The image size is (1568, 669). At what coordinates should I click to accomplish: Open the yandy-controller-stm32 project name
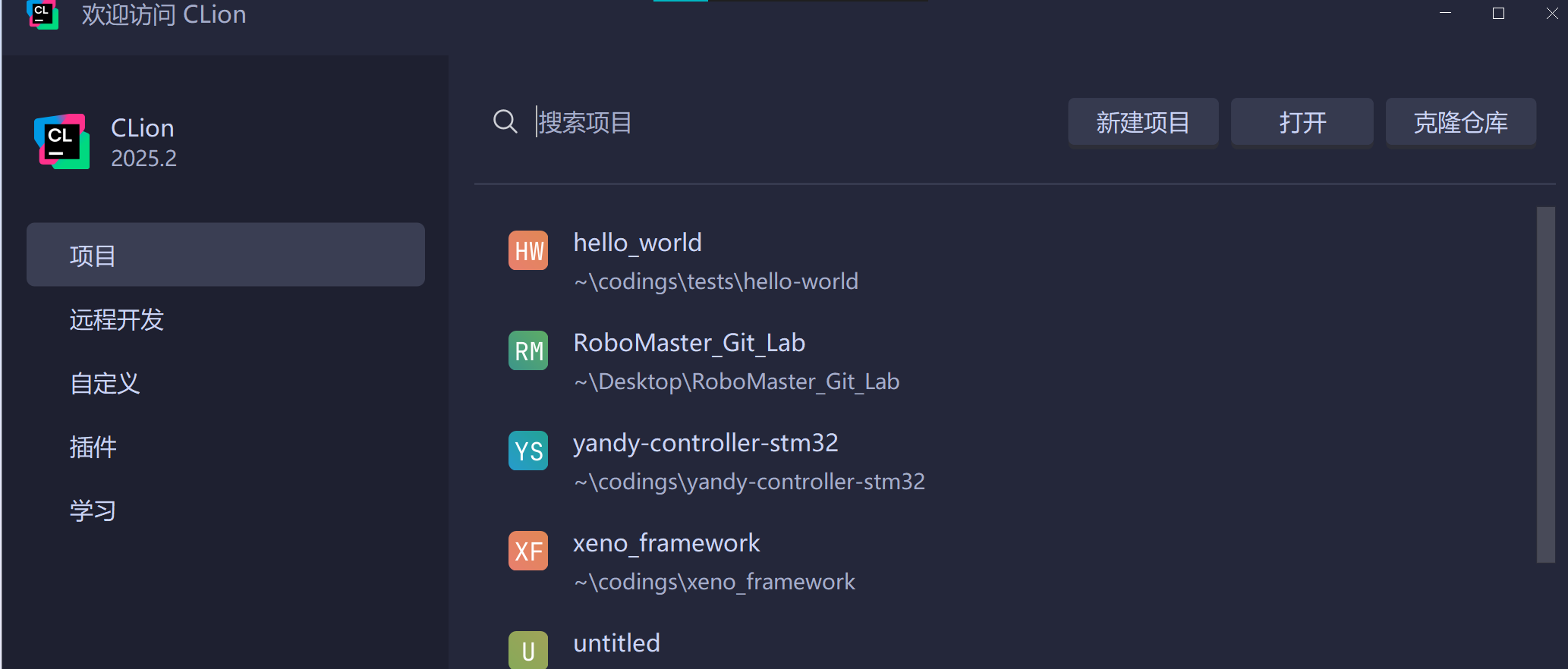tap(706, 443)
